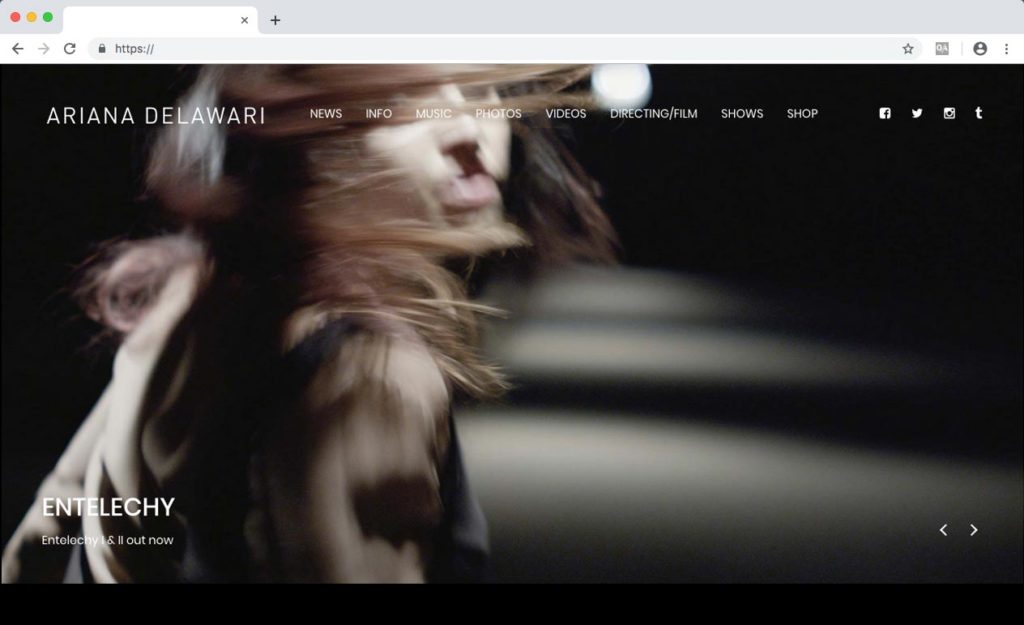
Task: Click the browser forward arrow
Action: pos(44,48)
